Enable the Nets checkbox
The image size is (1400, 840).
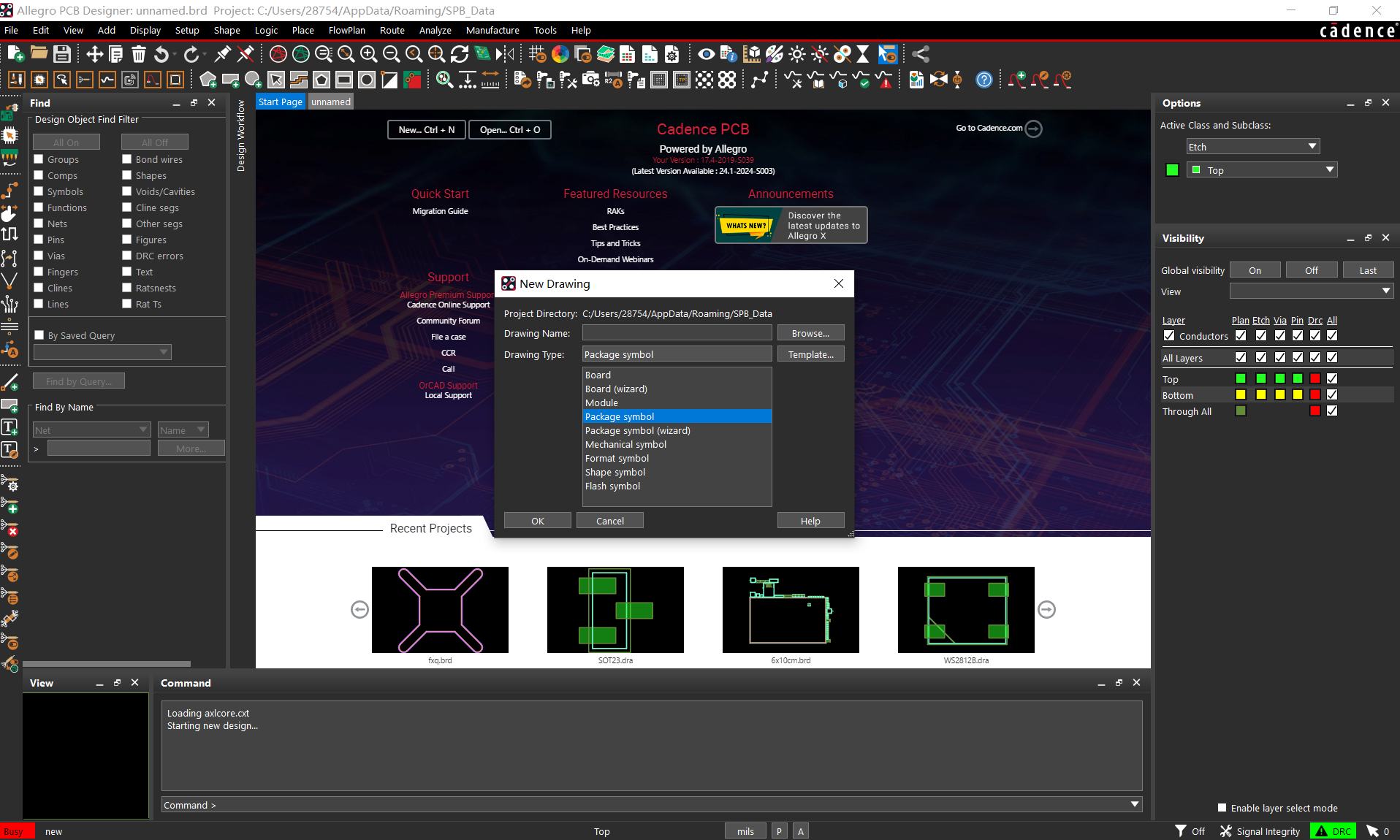coord(39,224)
